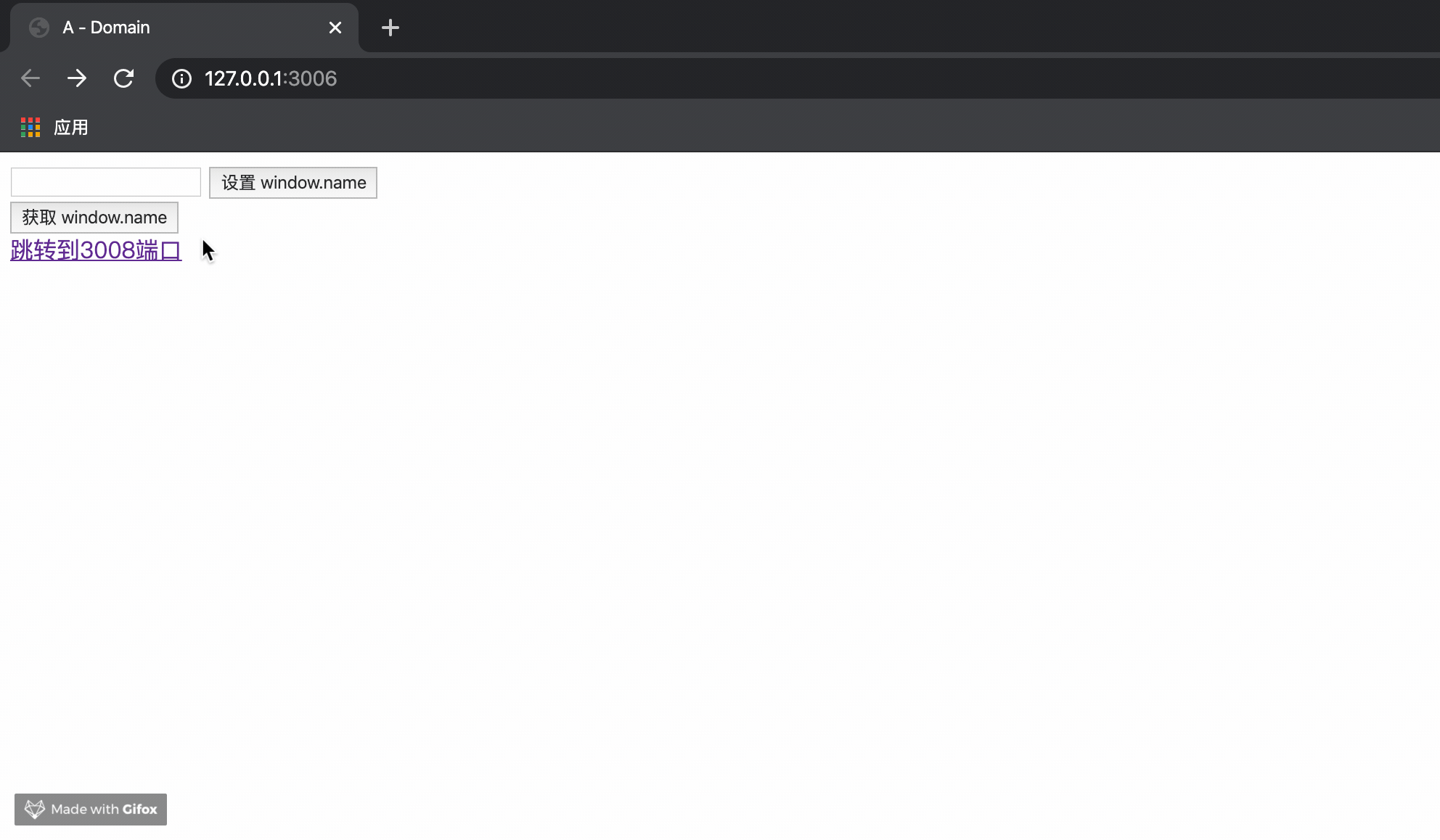Select the A - Domain tab title
Image resolution: width=1440 pixels, height=840 pixels.
coord(106,28)
